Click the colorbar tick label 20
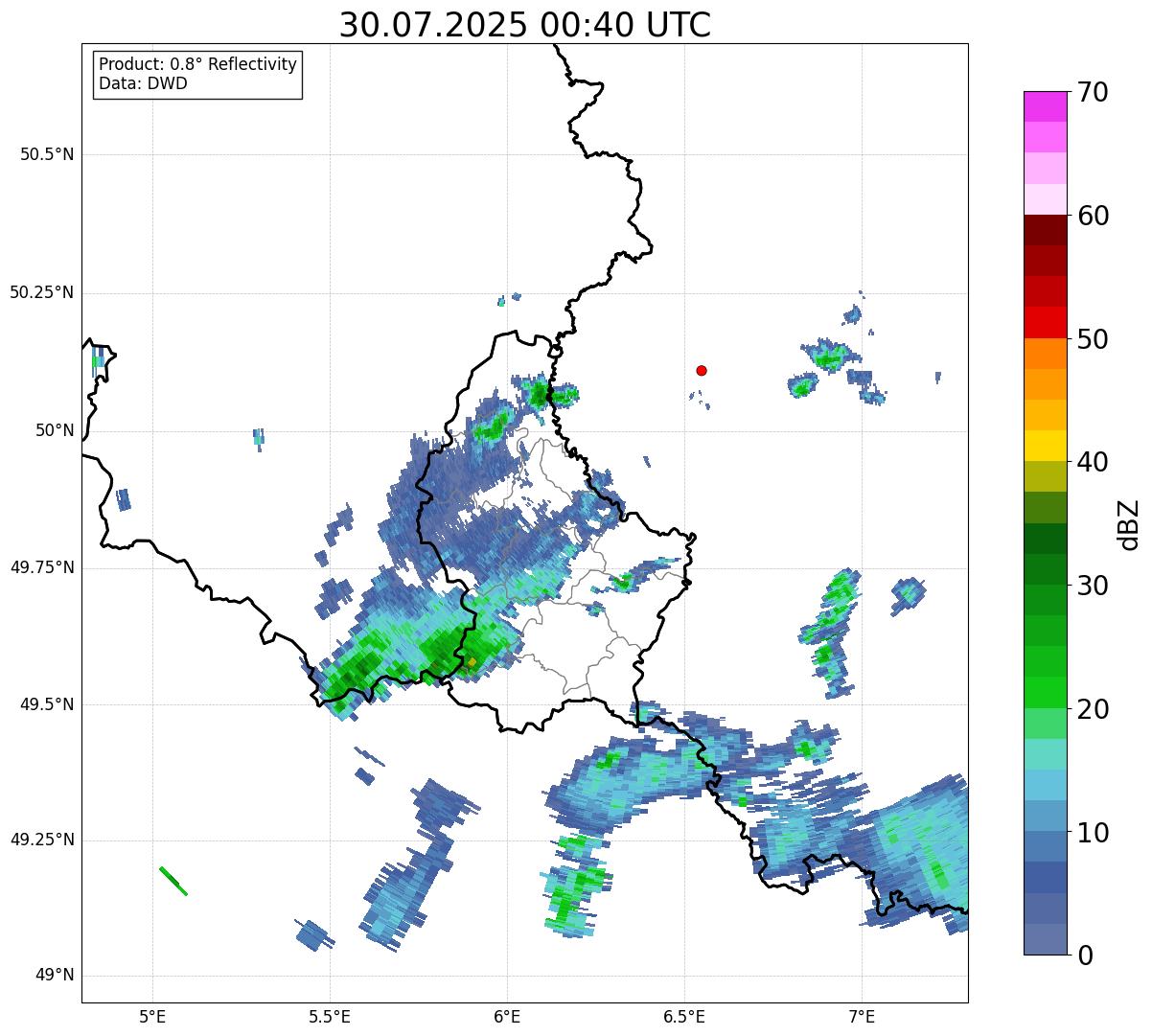This screenshot has height=1036, width=1152. pos(1093,709)
